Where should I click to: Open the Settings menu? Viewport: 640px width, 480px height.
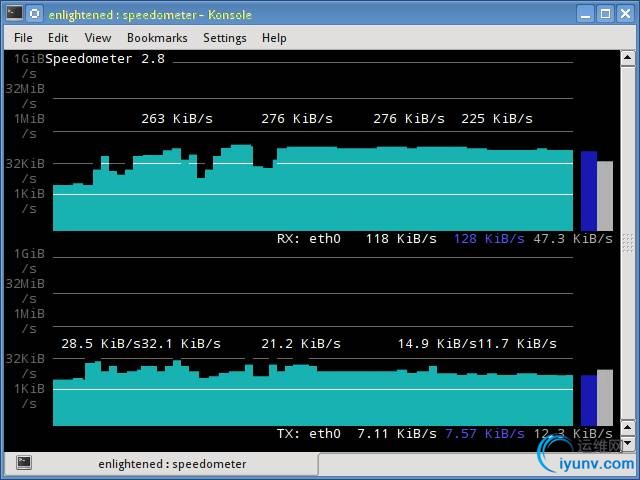point(224,38)
